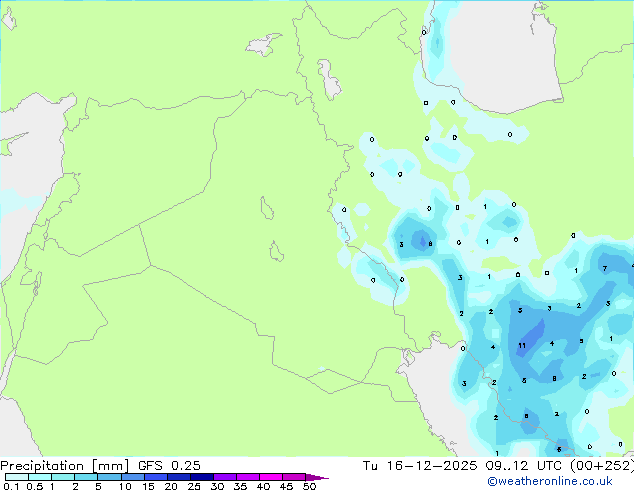
Task: Pick the 15–20 mm blue legend swatch
Action: coord(156,477)
